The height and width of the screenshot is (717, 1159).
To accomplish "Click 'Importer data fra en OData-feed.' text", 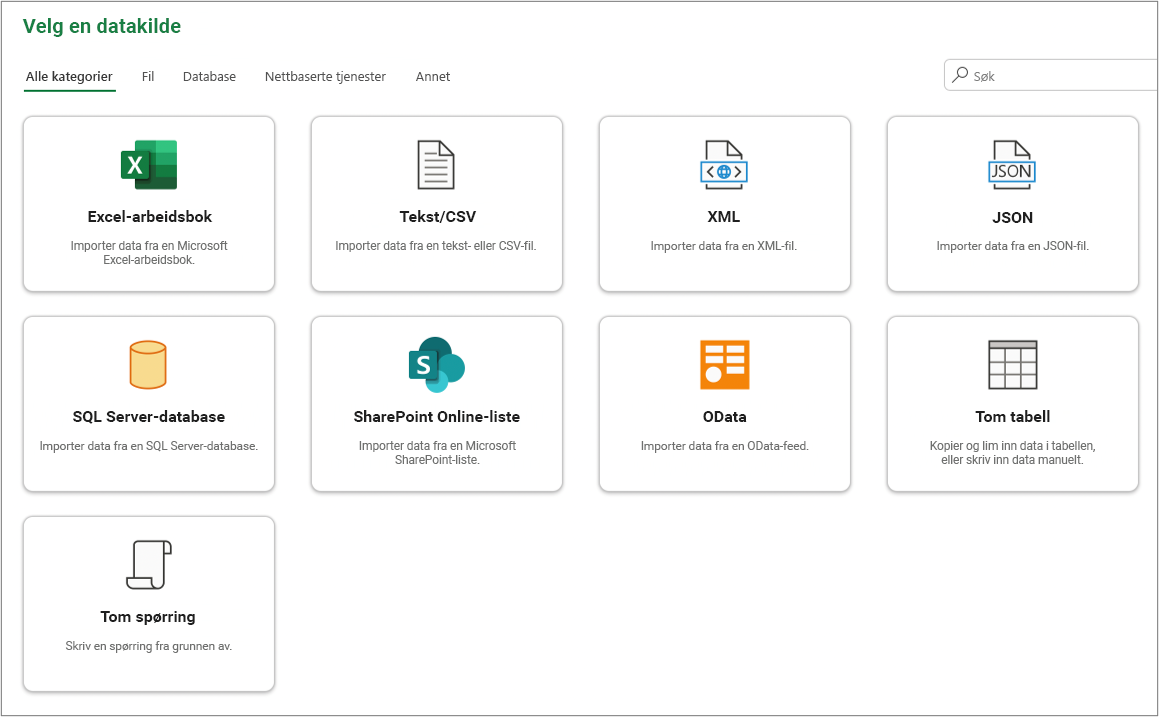I will click(x=724, y=446).
